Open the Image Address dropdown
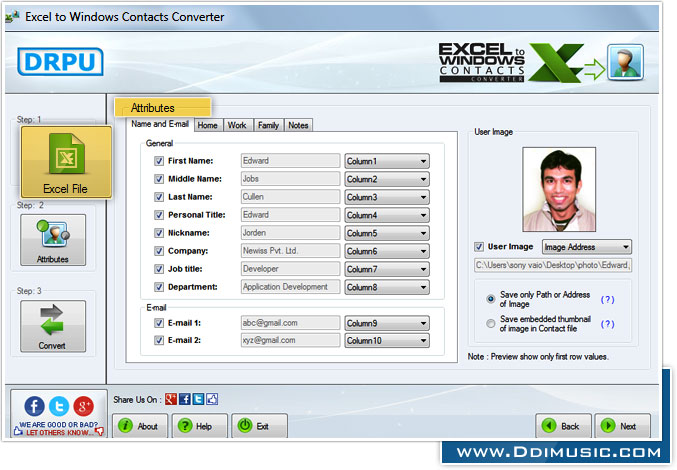Viewport: 677px width, 470px height. (x=586, y=247)
